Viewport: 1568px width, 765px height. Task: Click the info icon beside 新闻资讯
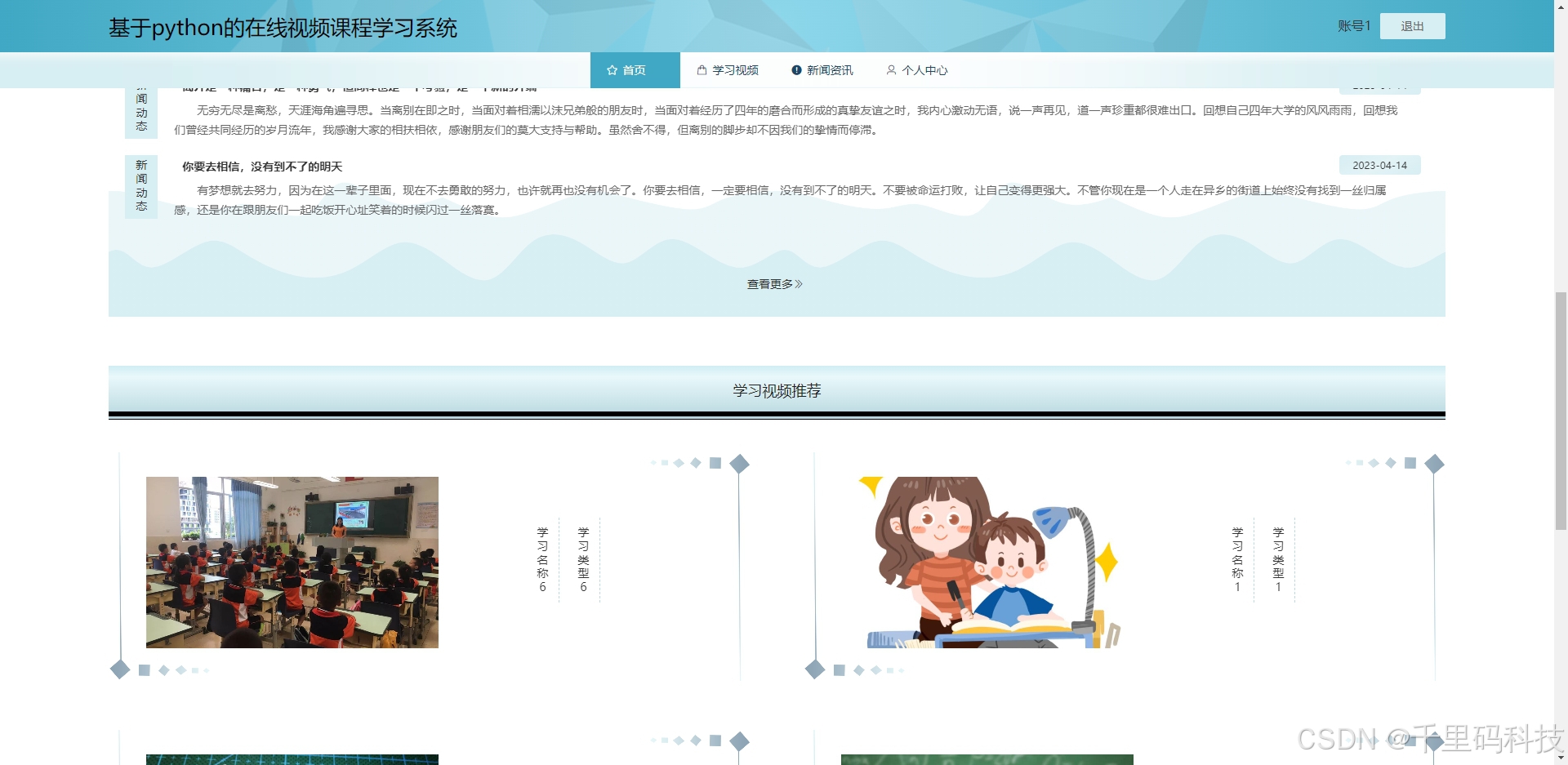click(796, 70)
